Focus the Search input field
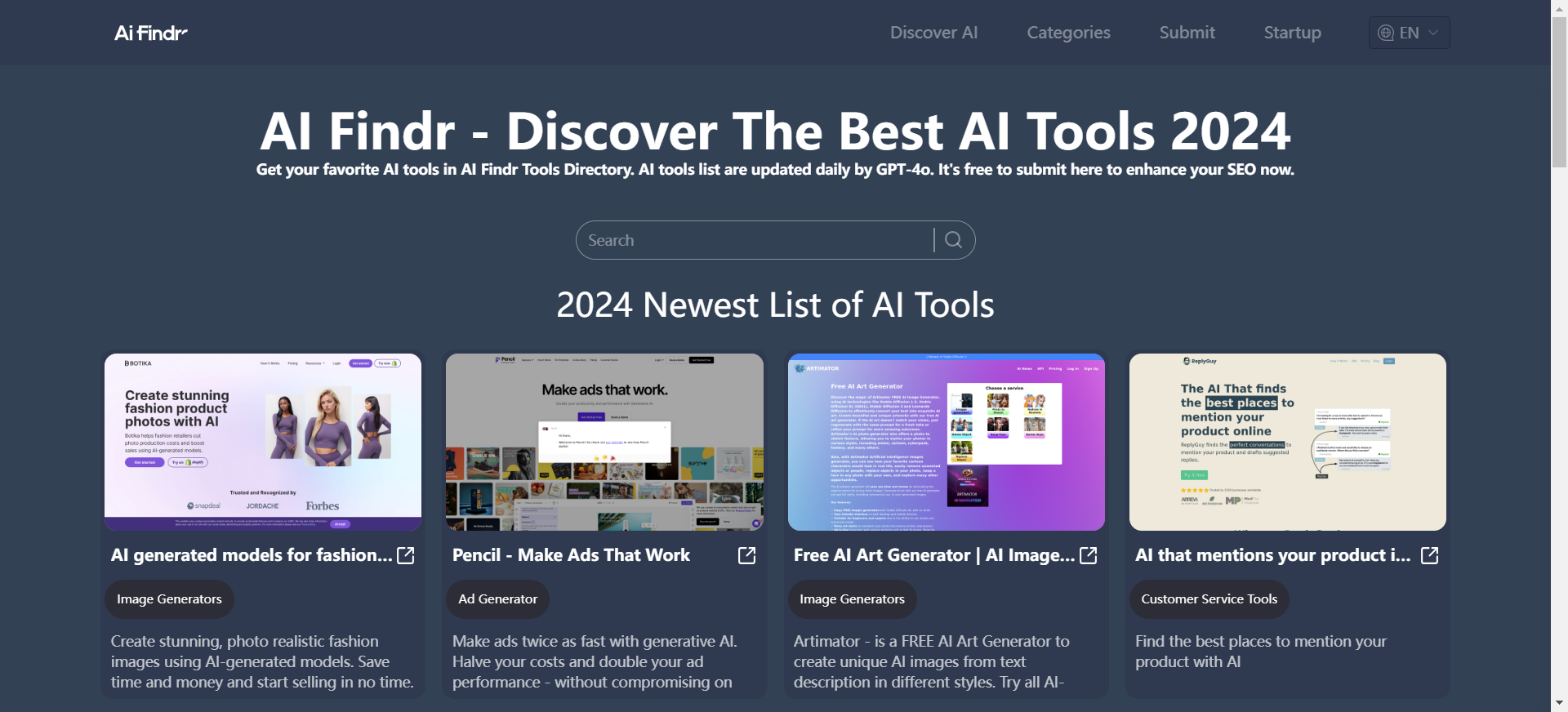1568x712 pixels. tap(755, 240)
